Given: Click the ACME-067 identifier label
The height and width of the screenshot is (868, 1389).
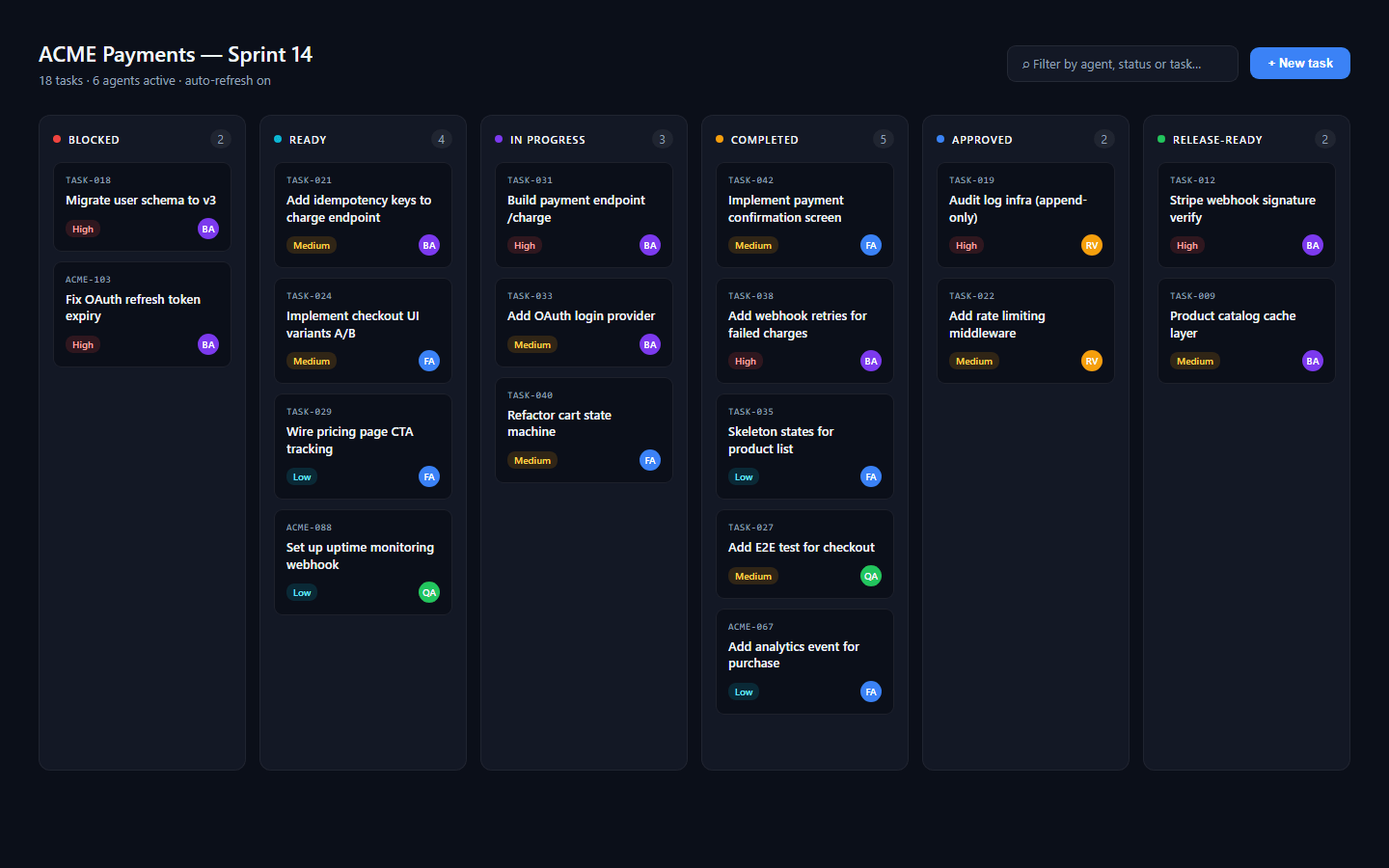Looking at the screenshot, I should pyautogui.click(x=750, y=627).
